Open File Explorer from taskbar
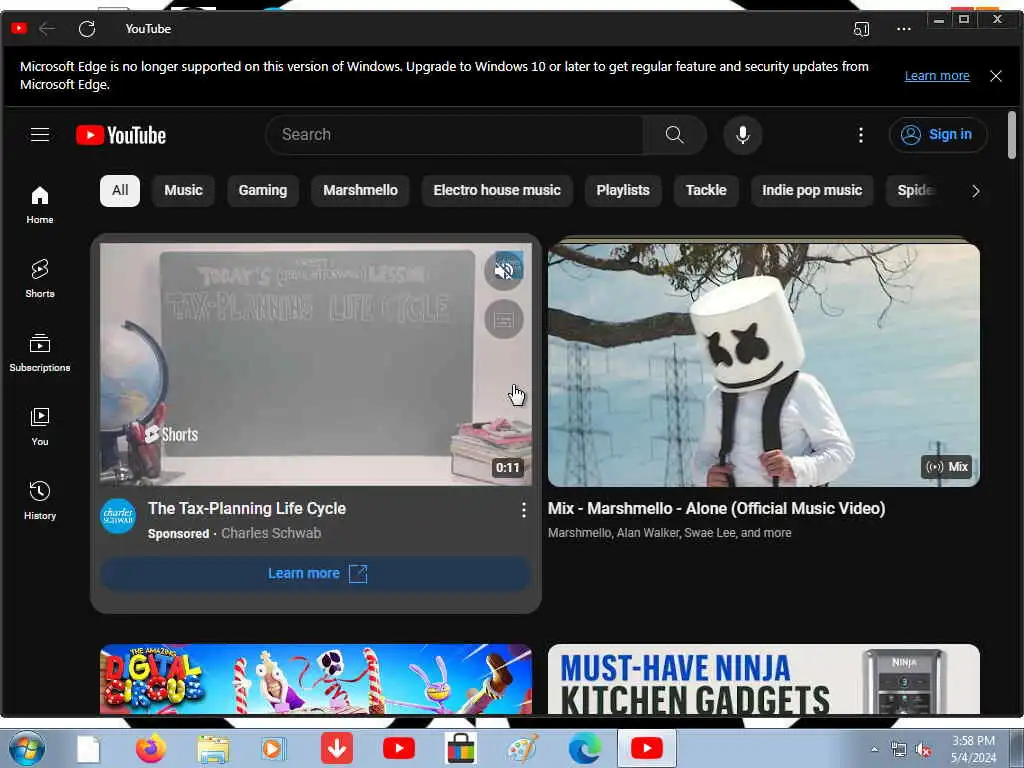 coord(213,749)
